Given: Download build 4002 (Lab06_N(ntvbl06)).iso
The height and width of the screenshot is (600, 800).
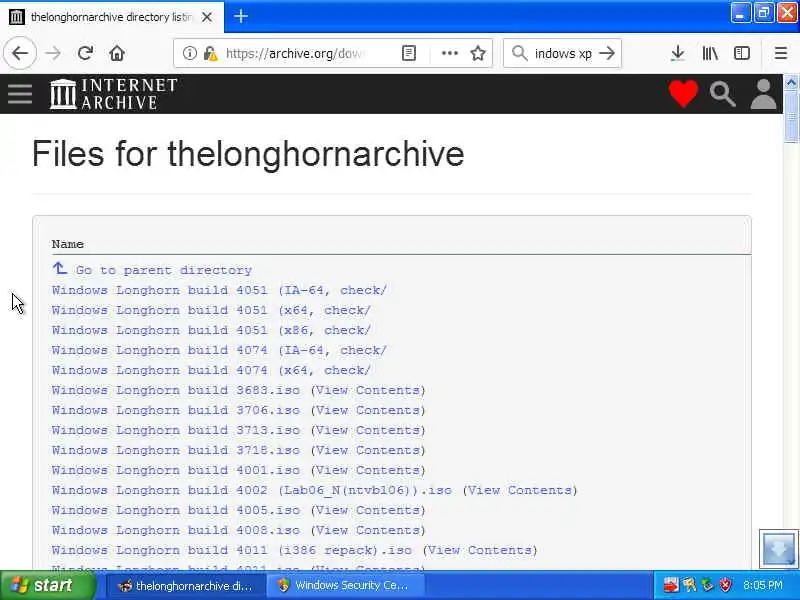Looking at the screenshot, I should (252, 490).
